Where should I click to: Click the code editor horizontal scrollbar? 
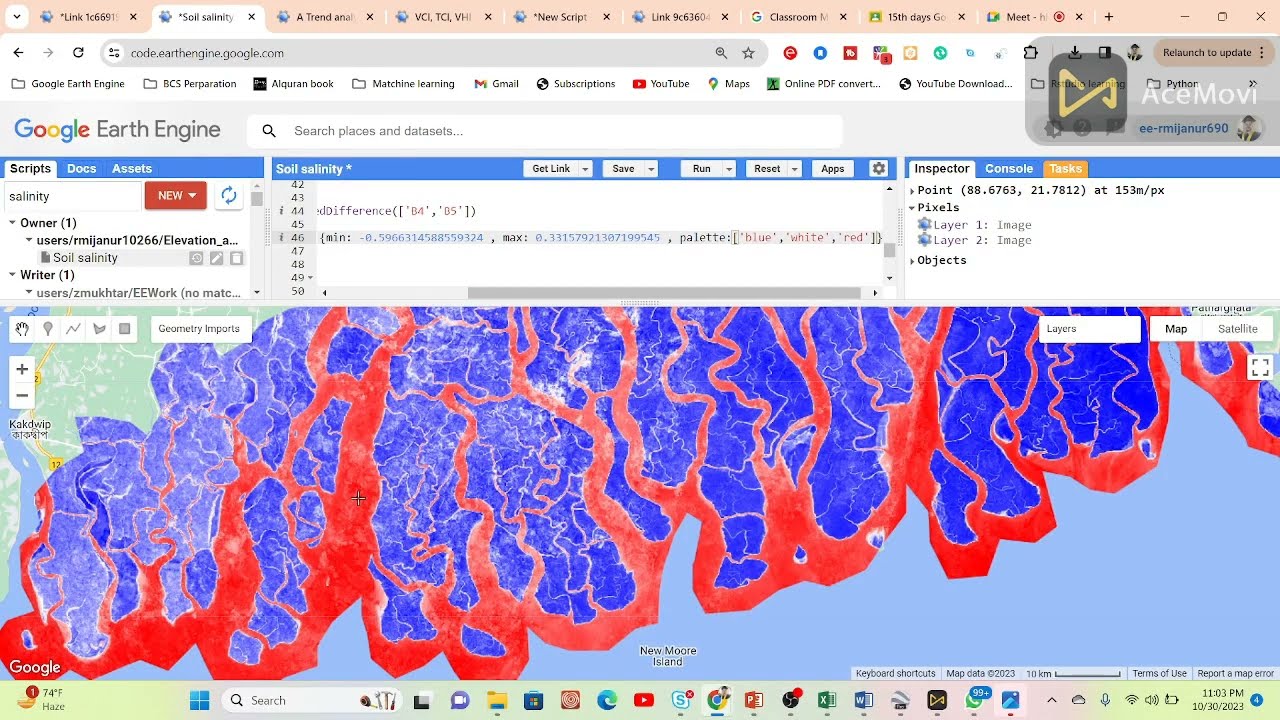click(664, 293)
